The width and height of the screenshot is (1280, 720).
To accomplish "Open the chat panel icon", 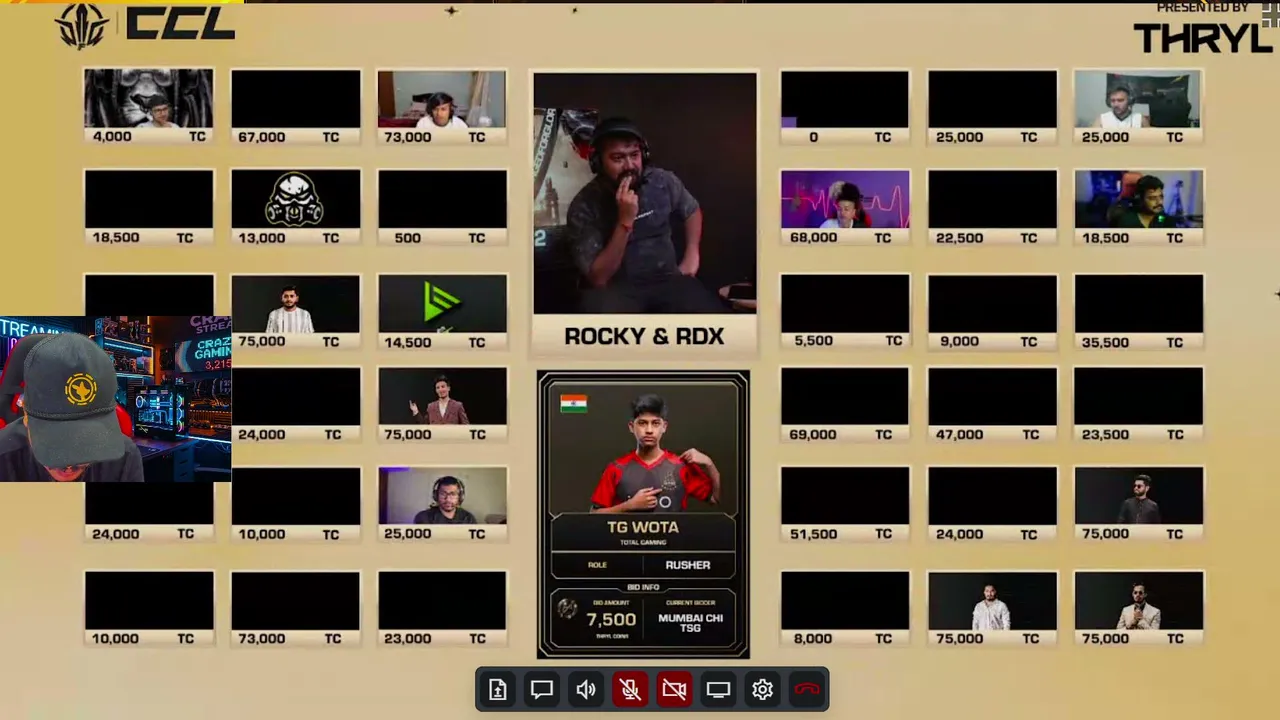I will click(x=542, y=690).
